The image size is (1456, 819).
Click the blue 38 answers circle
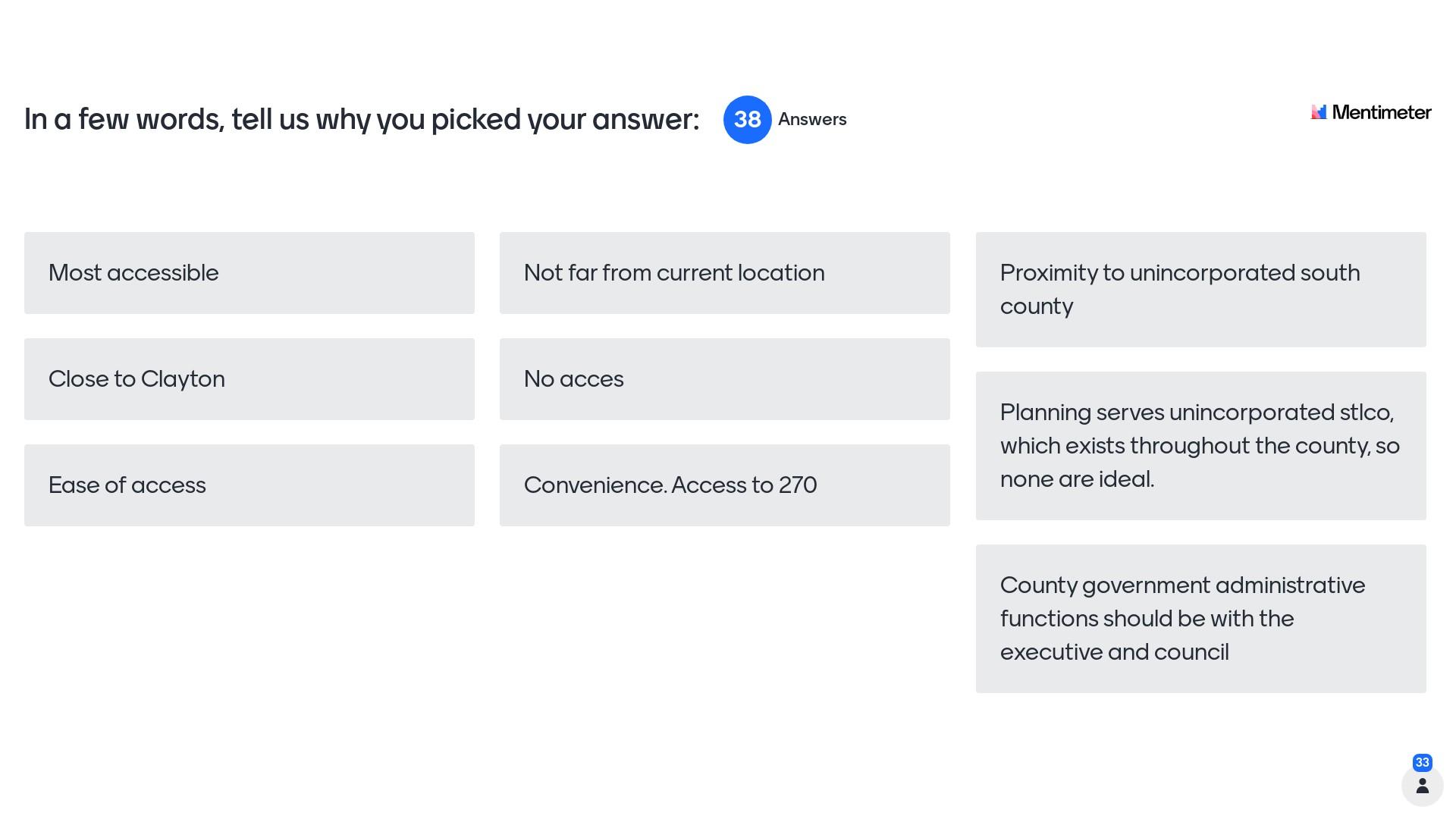pos(747,120)
